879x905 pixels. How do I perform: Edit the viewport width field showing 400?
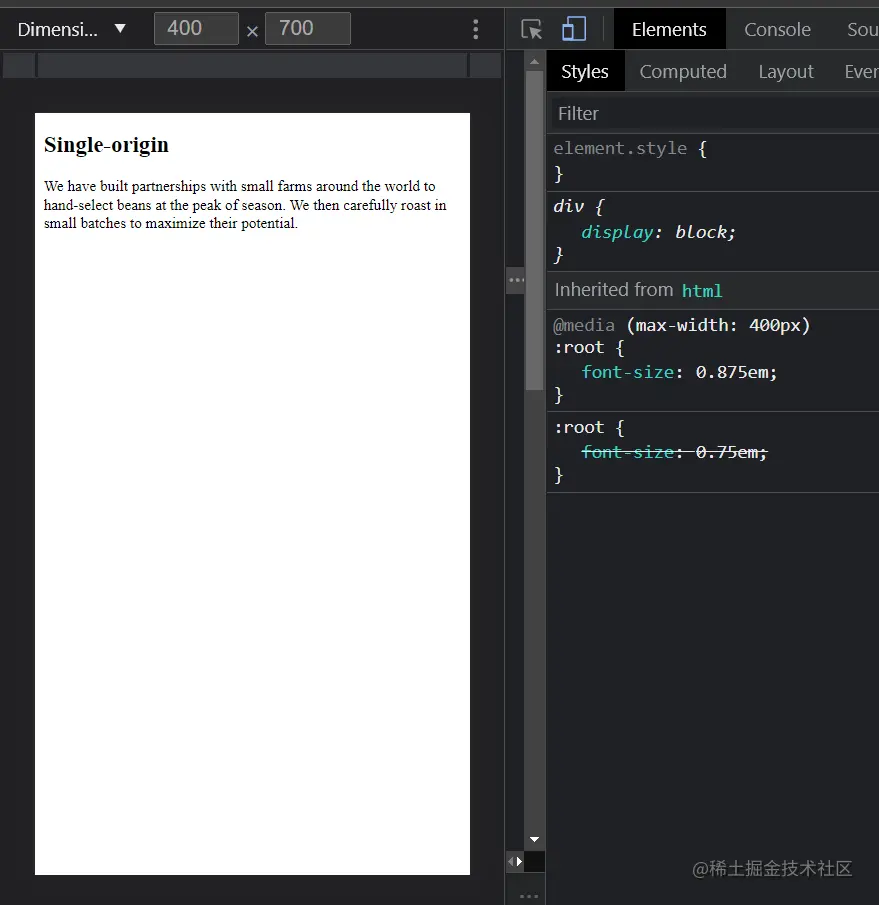(196, 28)
